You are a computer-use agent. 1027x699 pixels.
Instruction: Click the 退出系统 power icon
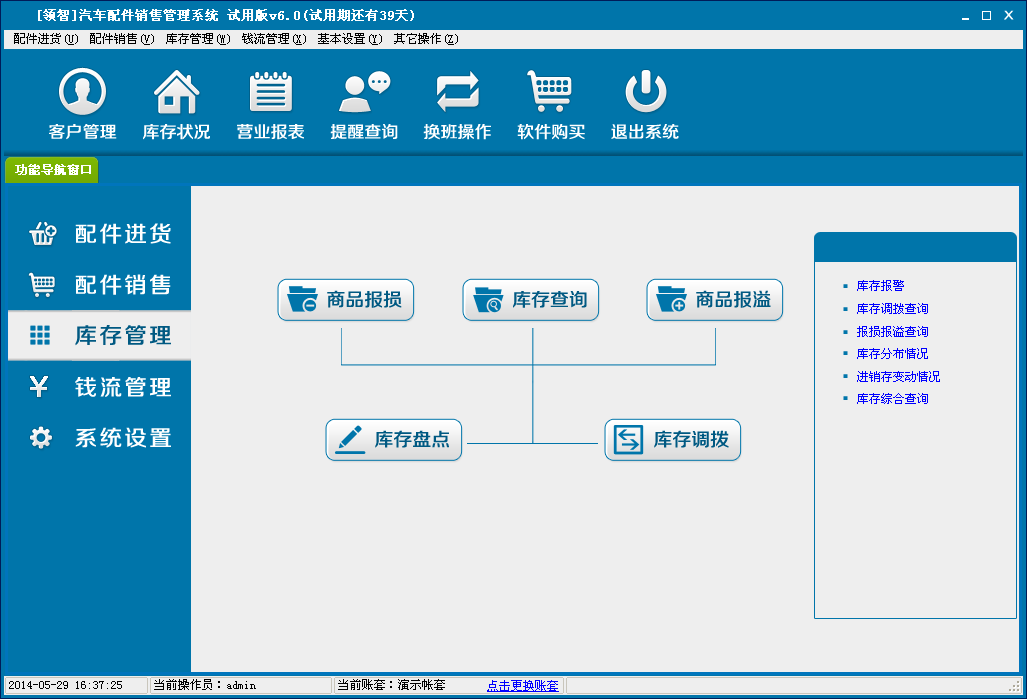pos(645,94)
